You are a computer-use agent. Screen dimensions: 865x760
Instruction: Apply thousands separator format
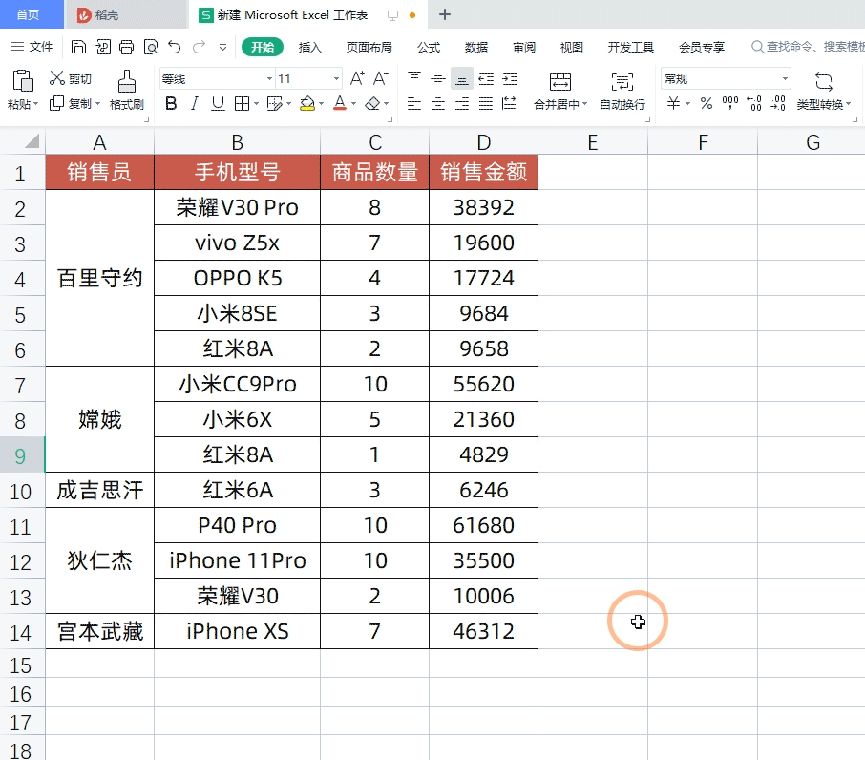pos(730,103)
